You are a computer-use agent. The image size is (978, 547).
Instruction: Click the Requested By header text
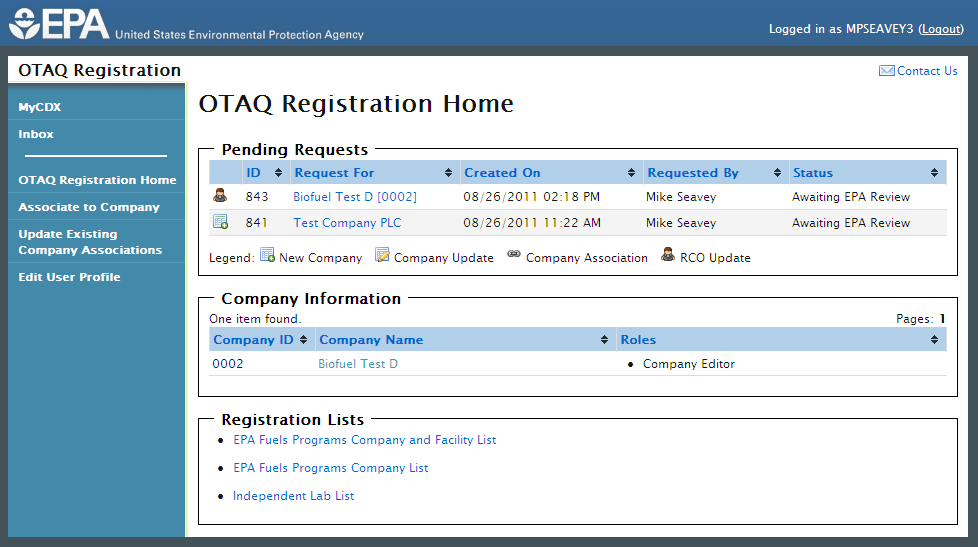tap(693, 173)
